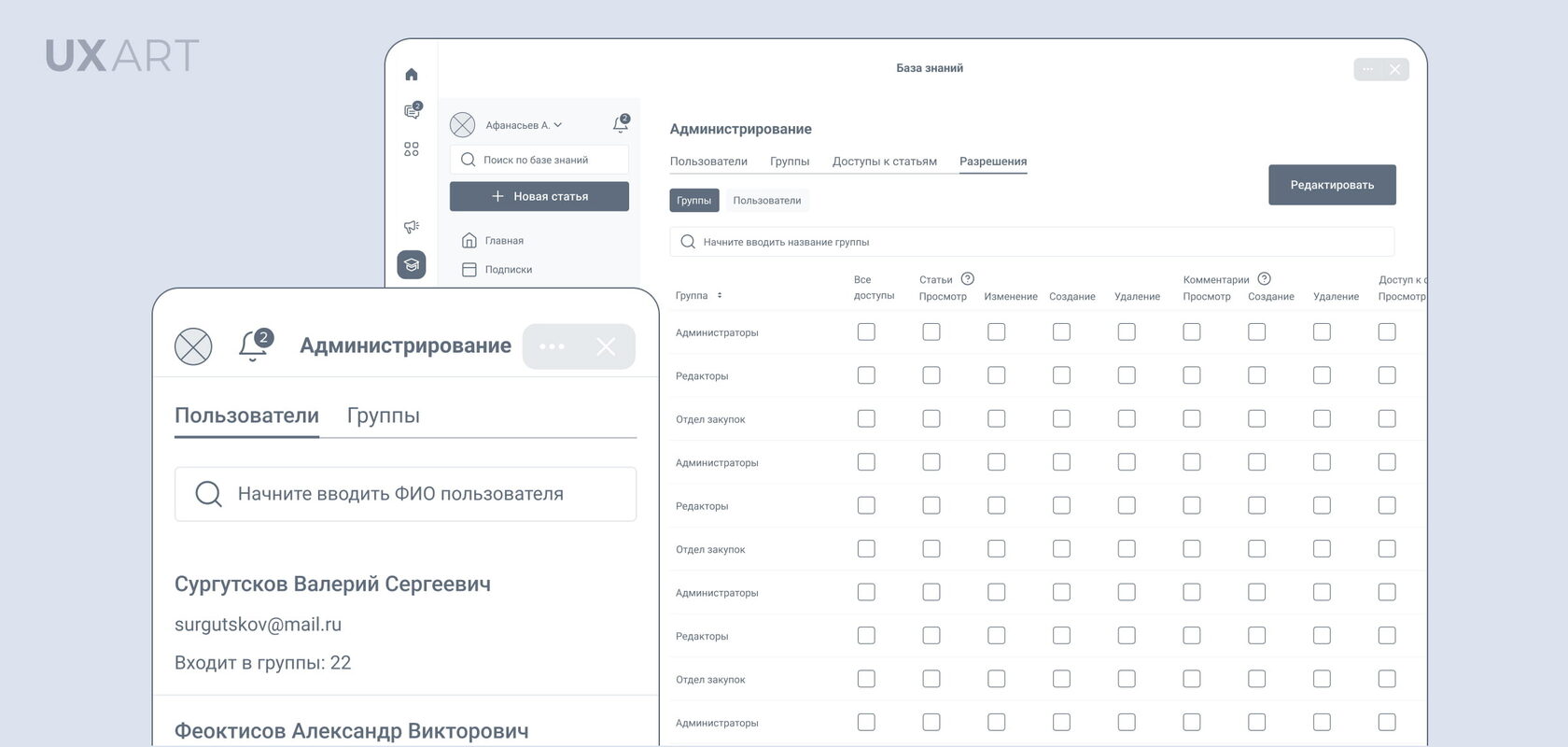Screen dimensions: 1568x747
Task: Click the База знаний window title
Action: (930, 68)
